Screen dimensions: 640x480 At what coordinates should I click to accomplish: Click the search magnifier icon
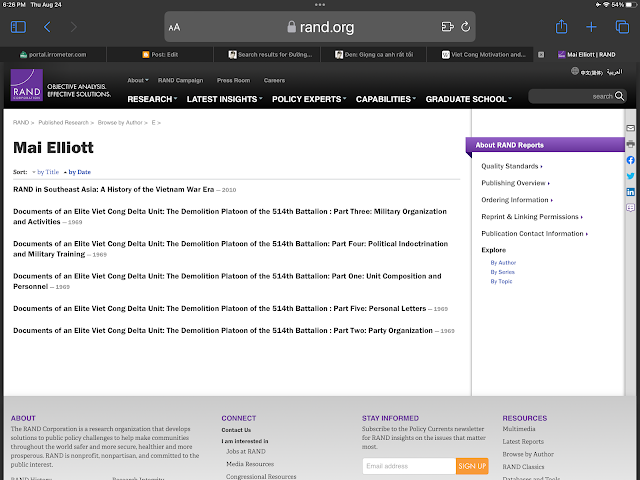(x=620, y=96)
